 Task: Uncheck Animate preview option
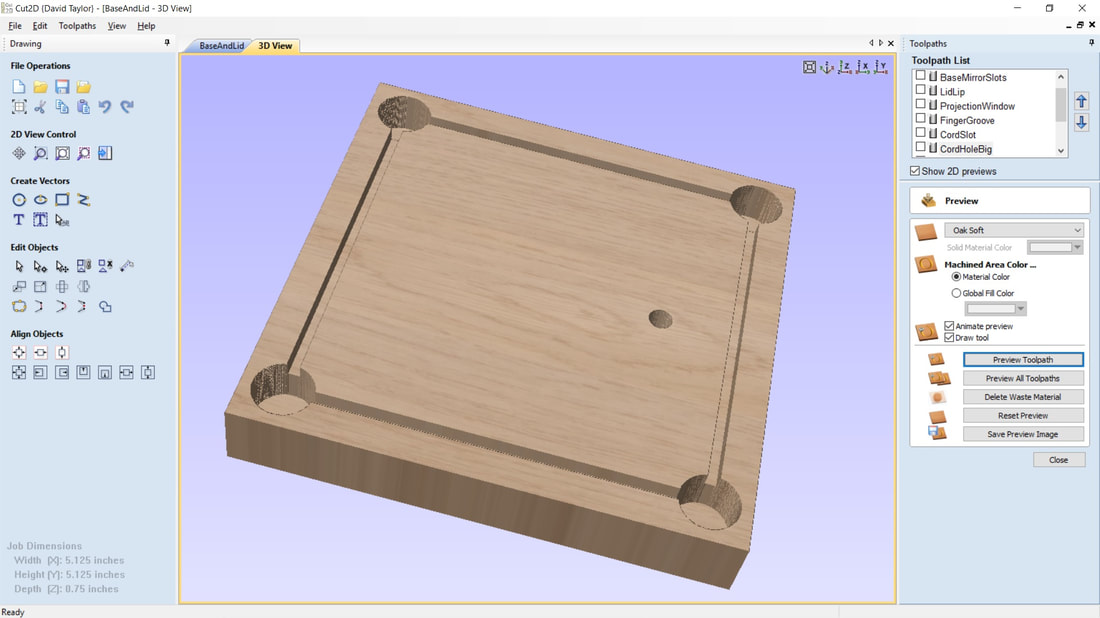coord(949,326)
